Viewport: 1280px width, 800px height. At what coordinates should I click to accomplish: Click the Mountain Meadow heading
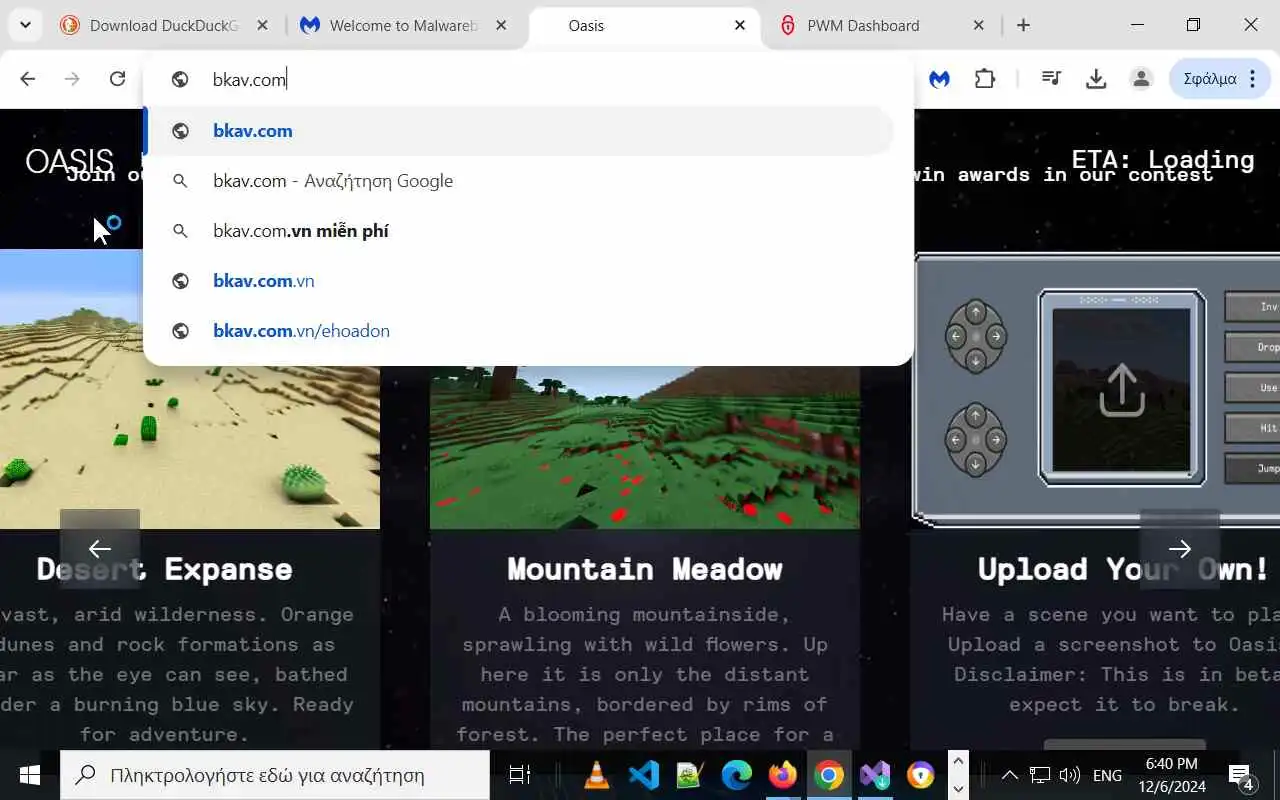coord(645,569)
